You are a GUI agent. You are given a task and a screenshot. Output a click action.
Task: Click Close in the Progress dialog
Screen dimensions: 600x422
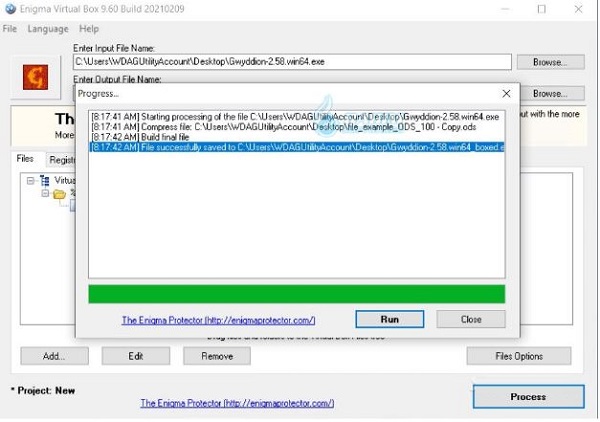[x=471, y=319]
